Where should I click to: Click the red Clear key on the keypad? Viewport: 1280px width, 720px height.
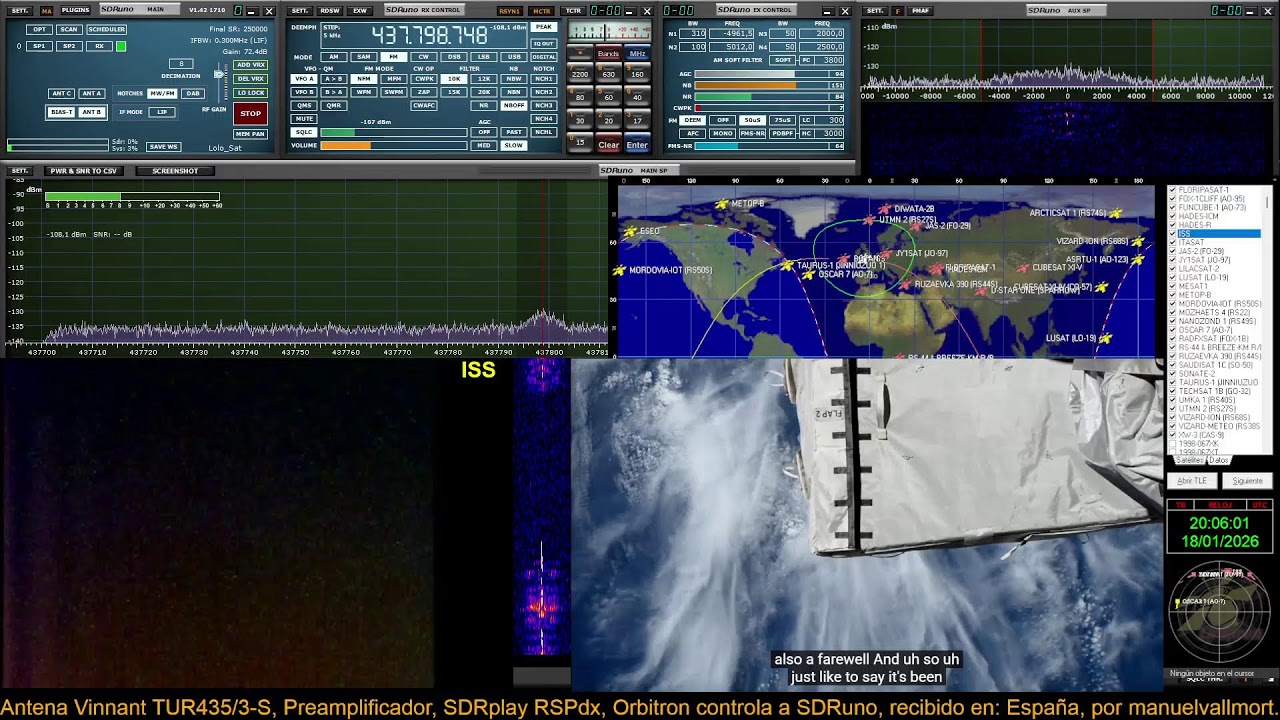[x=608, y=145]
